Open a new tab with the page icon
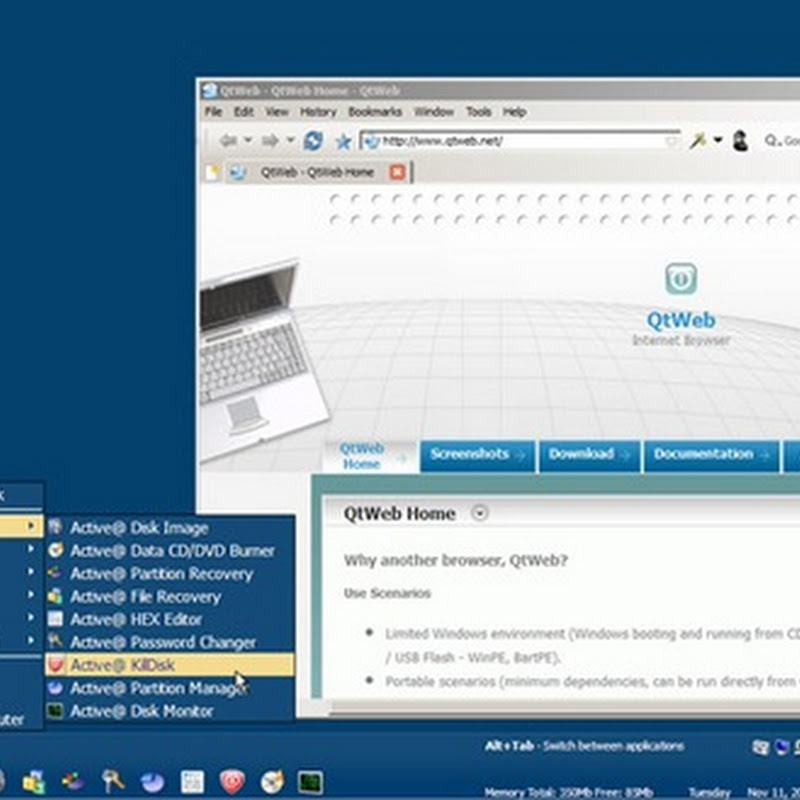800x800 pixels. (212, 172)
